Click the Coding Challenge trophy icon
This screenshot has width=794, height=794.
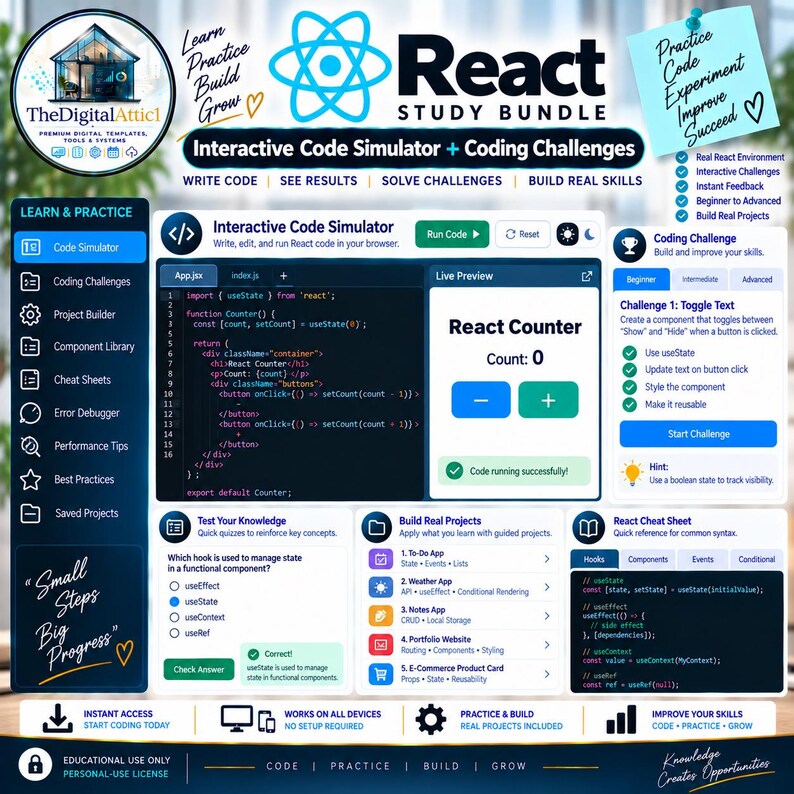[629, 245]
